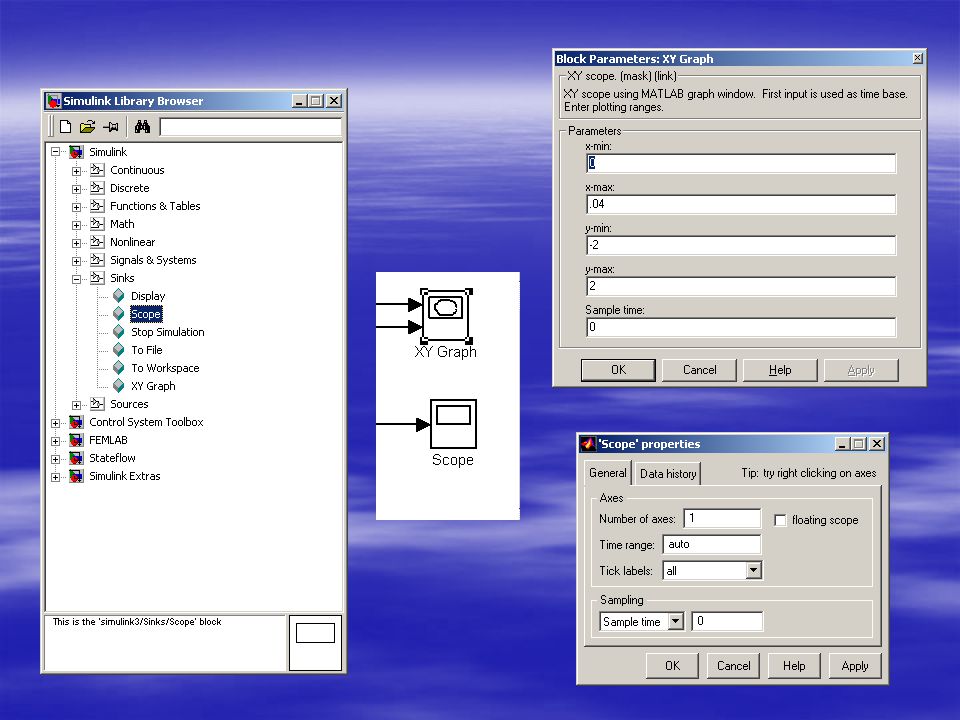The width and height of the screenshot is (960, 720).
Task: Click the Math library icon
Action: (97, 224)
